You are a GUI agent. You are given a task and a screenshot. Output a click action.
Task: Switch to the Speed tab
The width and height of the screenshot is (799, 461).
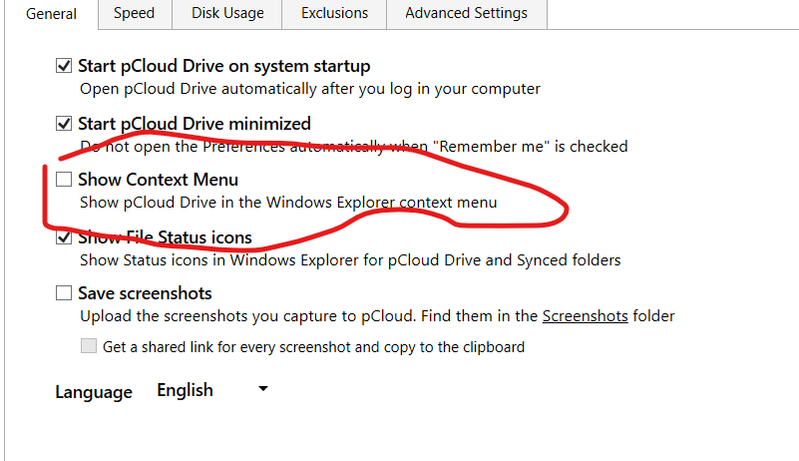pos(134,14)
